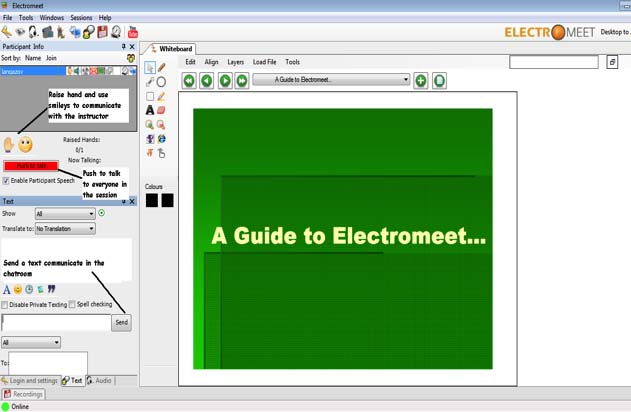
Task: Open the File menu
Action: [x=7, y=18]
